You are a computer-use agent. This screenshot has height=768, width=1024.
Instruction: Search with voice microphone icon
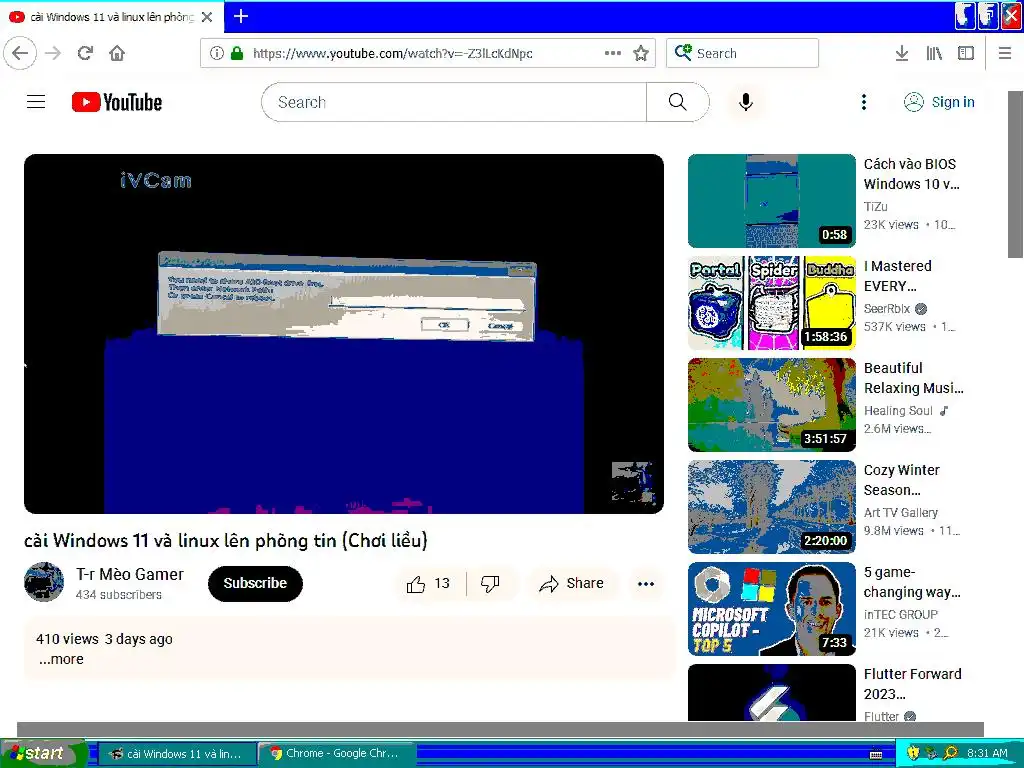coord(746,102)
